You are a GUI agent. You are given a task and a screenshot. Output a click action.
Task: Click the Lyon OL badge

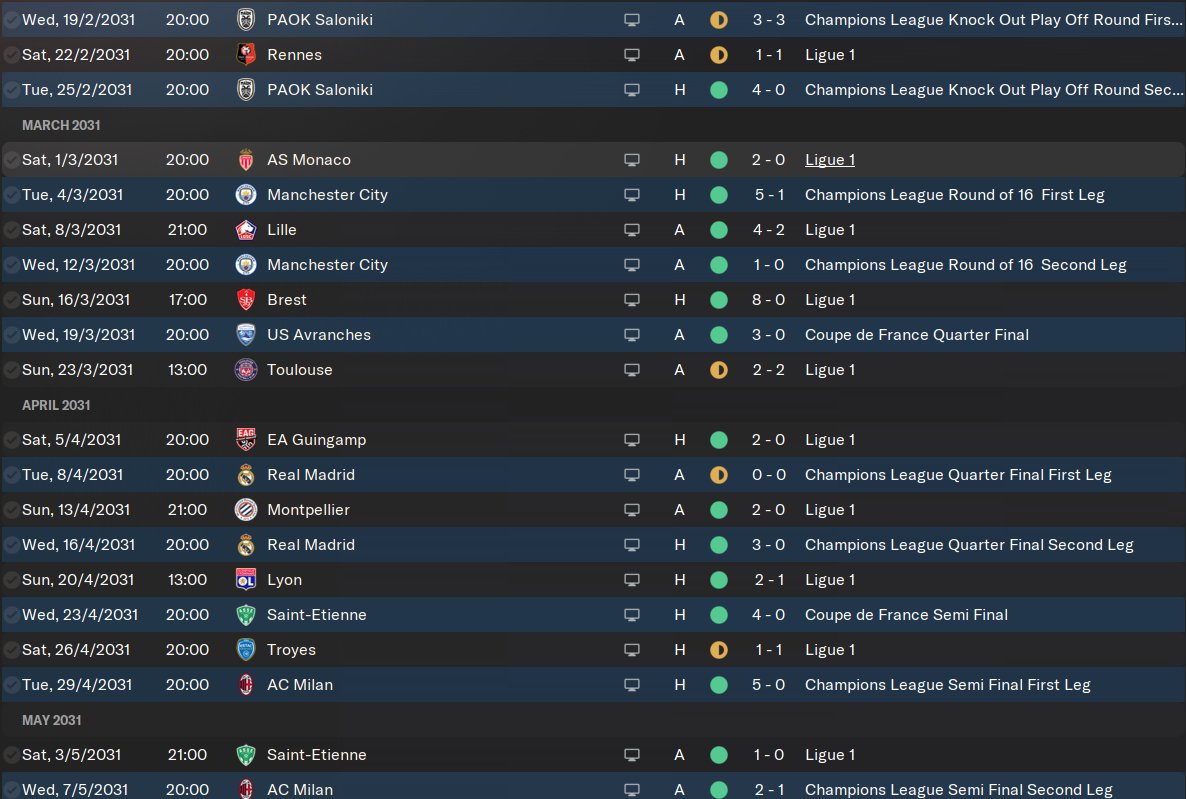(x=246, y=580)
